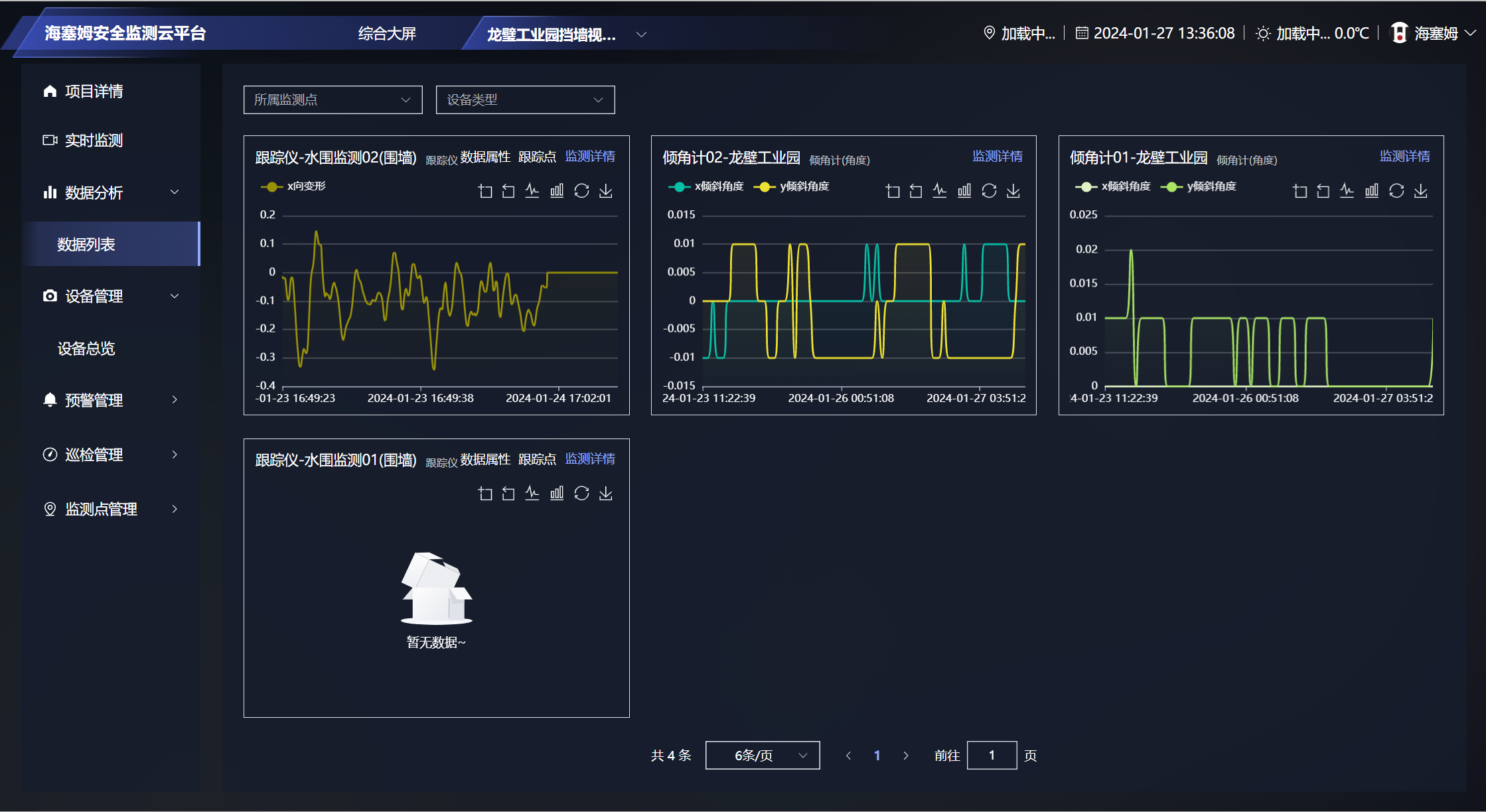Image resolution: width=1486 pixels, height=812 pixels.
Task: Restore the 跟踪仪-水围监测02 chart with refresh icon
Action: pos(581,191)
